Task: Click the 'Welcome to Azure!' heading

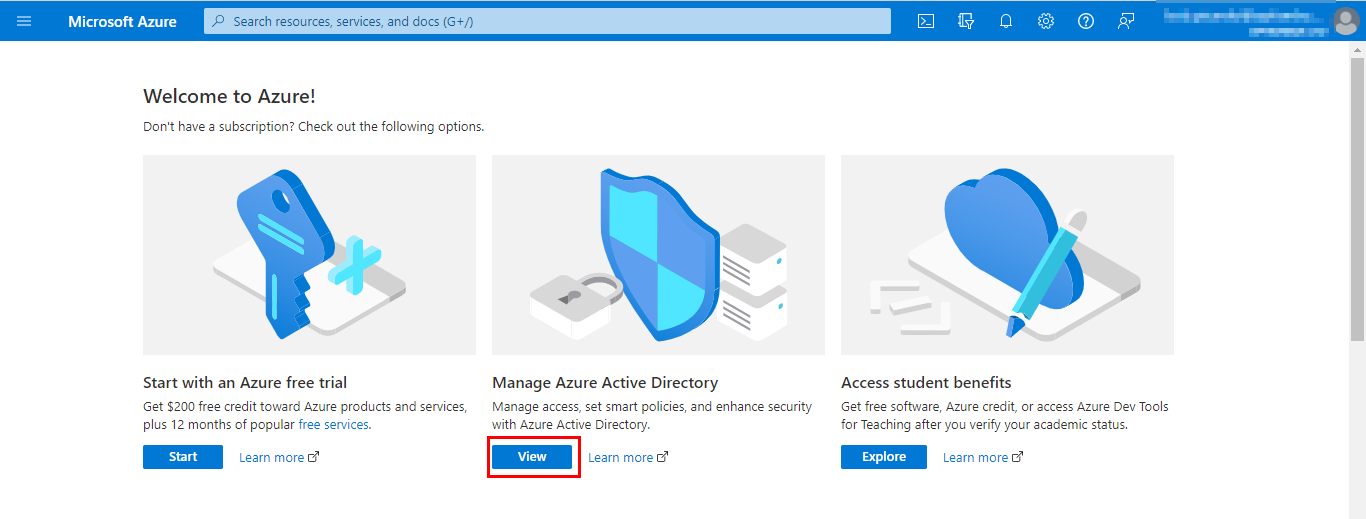Action: point(230,96)
